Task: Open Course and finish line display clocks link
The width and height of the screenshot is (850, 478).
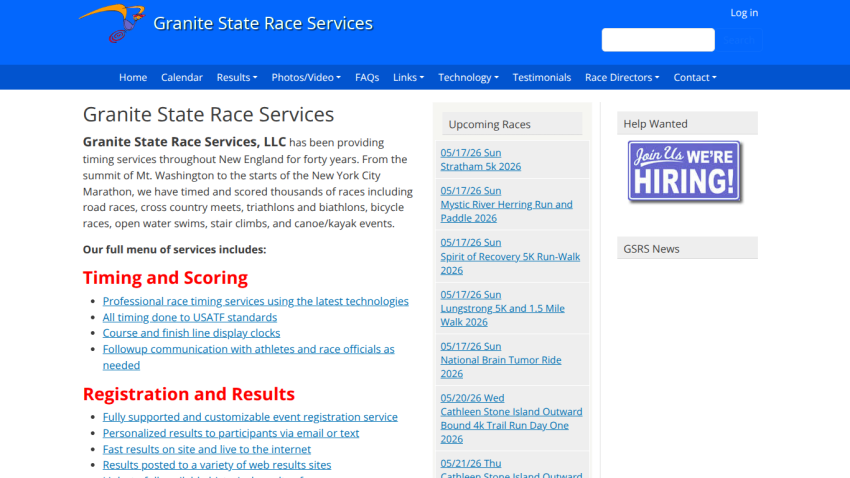Action: (191, 333)
